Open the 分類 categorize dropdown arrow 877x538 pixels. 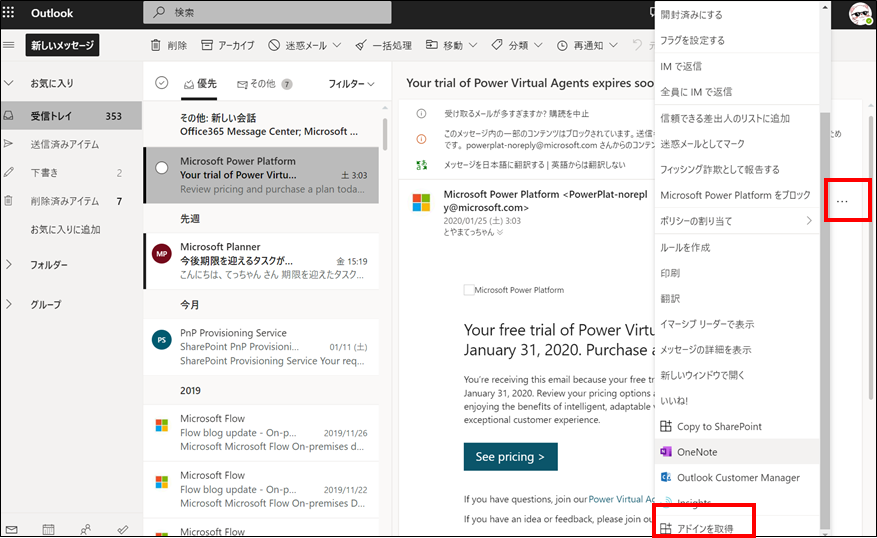pyautogui.click(x=538, y=45)
